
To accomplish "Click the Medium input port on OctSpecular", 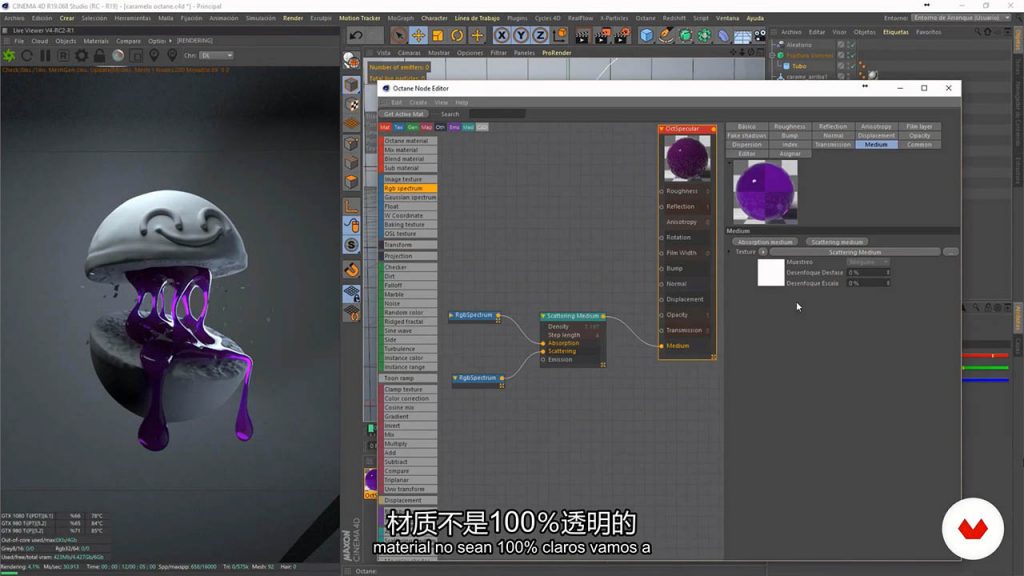I will pos(662,345).
